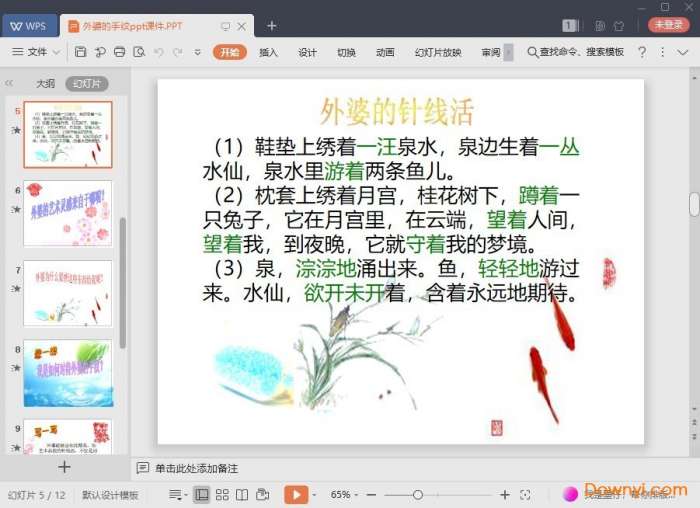Go to next slide with double-arrow button

pyautogui.click(x=694, y=436)
